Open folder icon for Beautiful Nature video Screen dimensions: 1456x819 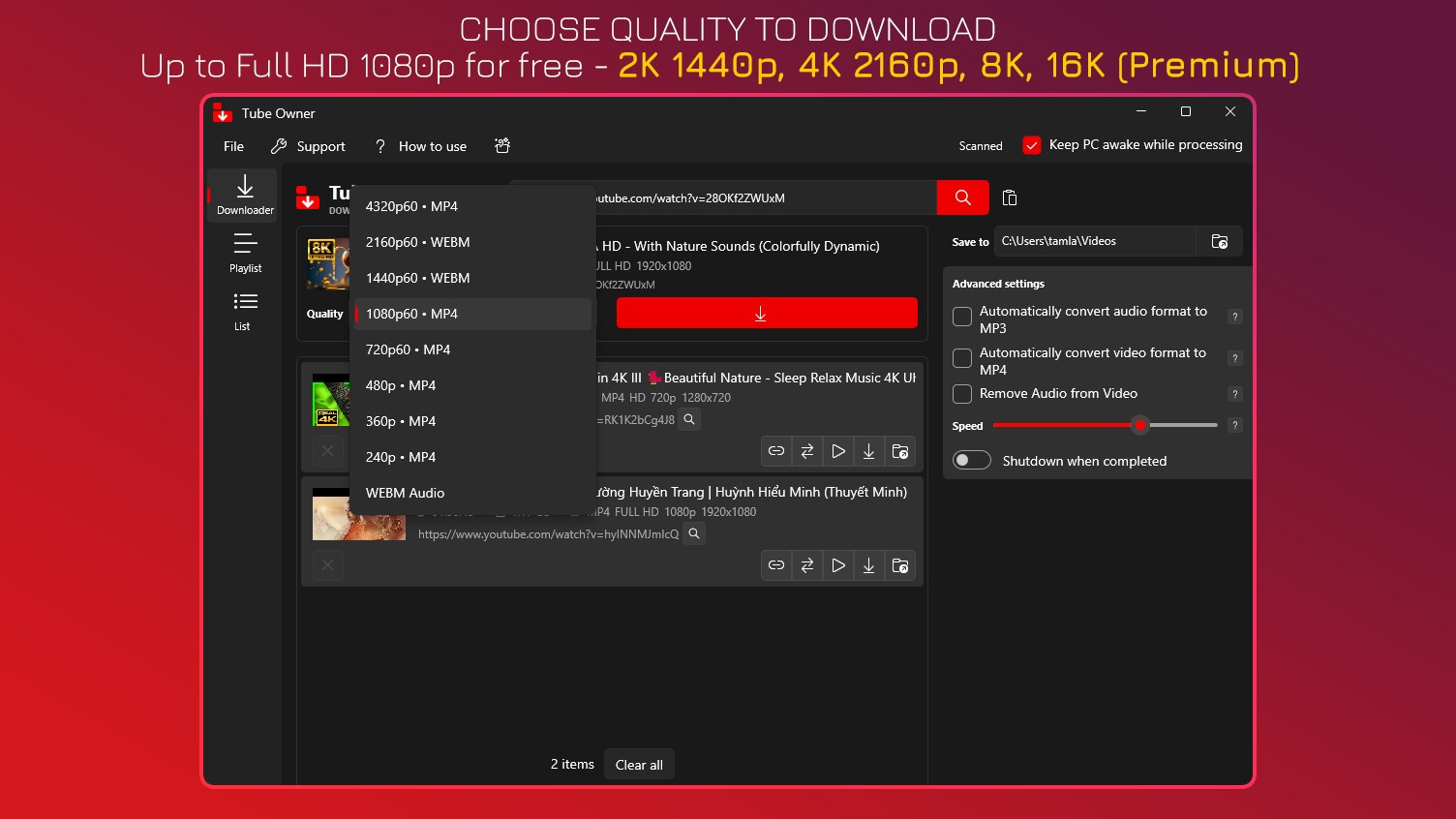coord(900,451)
